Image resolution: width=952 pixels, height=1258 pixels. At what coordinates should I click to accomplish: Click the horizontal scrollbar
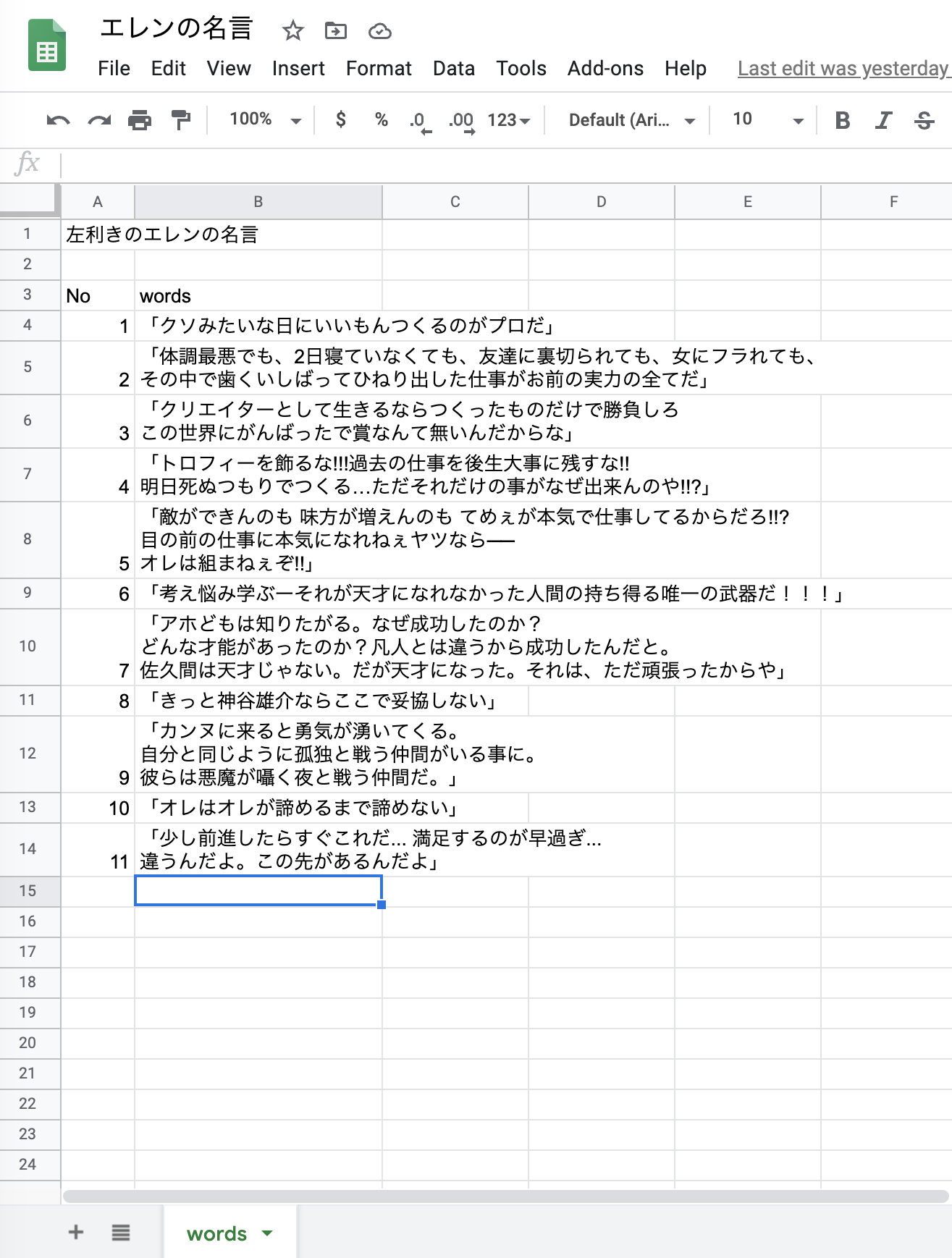(x=505, y=1196)
